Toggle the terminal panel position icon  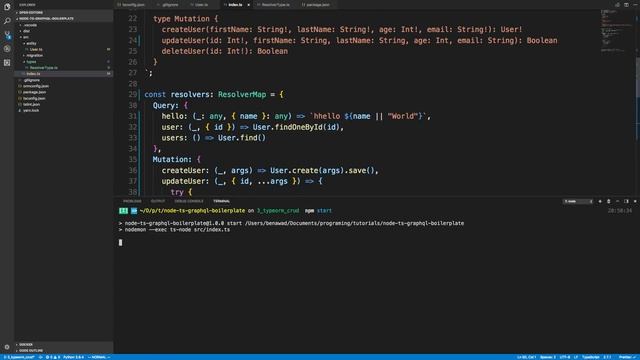point(626,201)
